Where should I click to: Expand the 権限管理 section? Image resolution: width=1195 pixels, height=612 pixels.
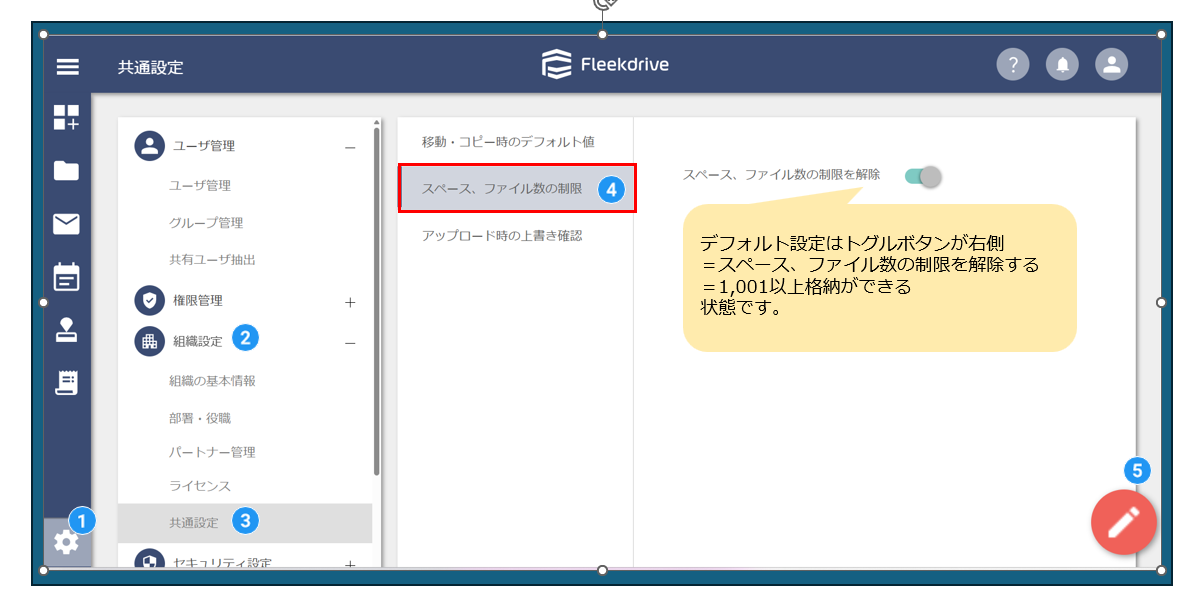(350, 301)
